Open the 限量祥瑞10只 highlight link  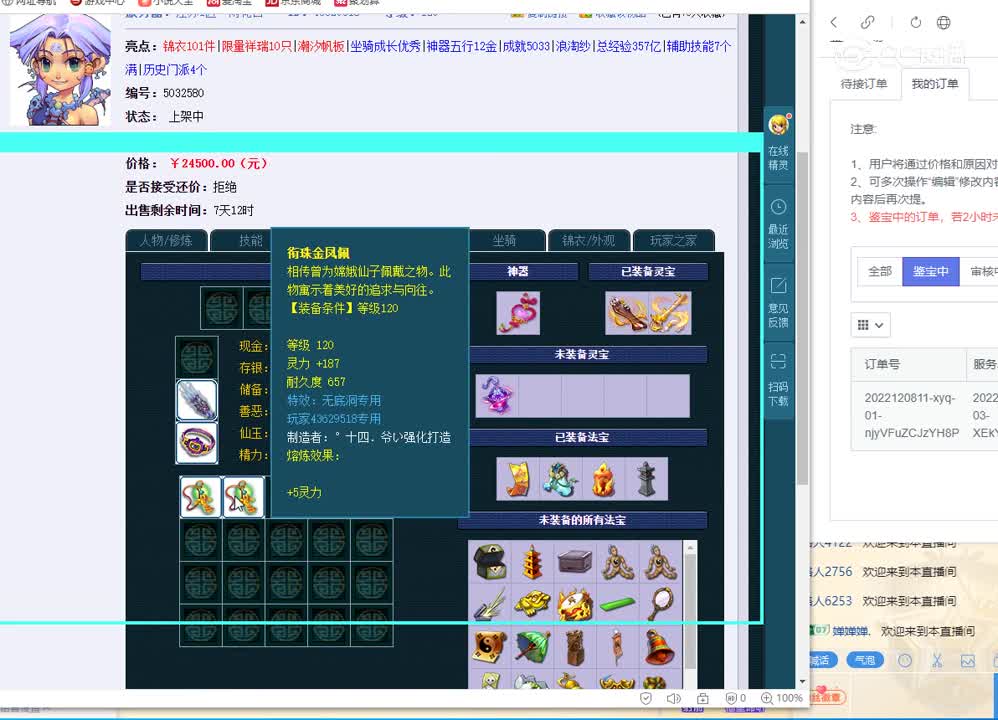point(257,46)
